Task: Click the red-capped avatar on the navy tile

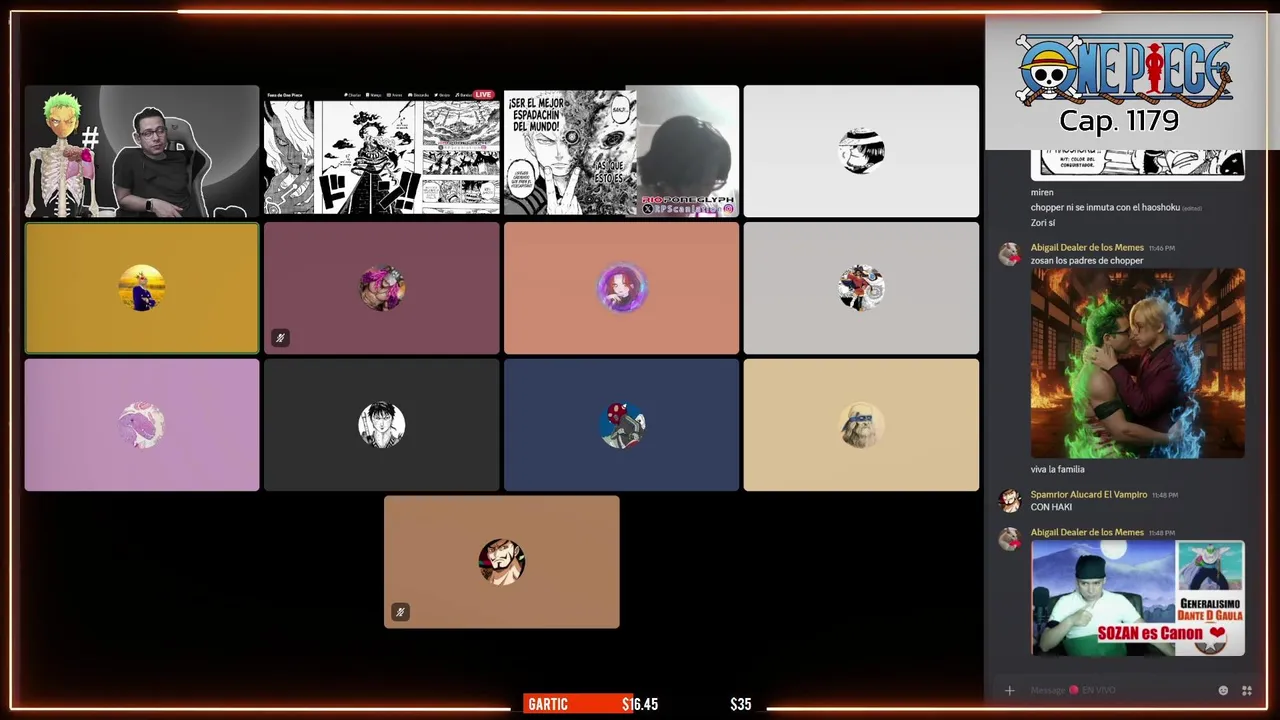Action: 622,425
